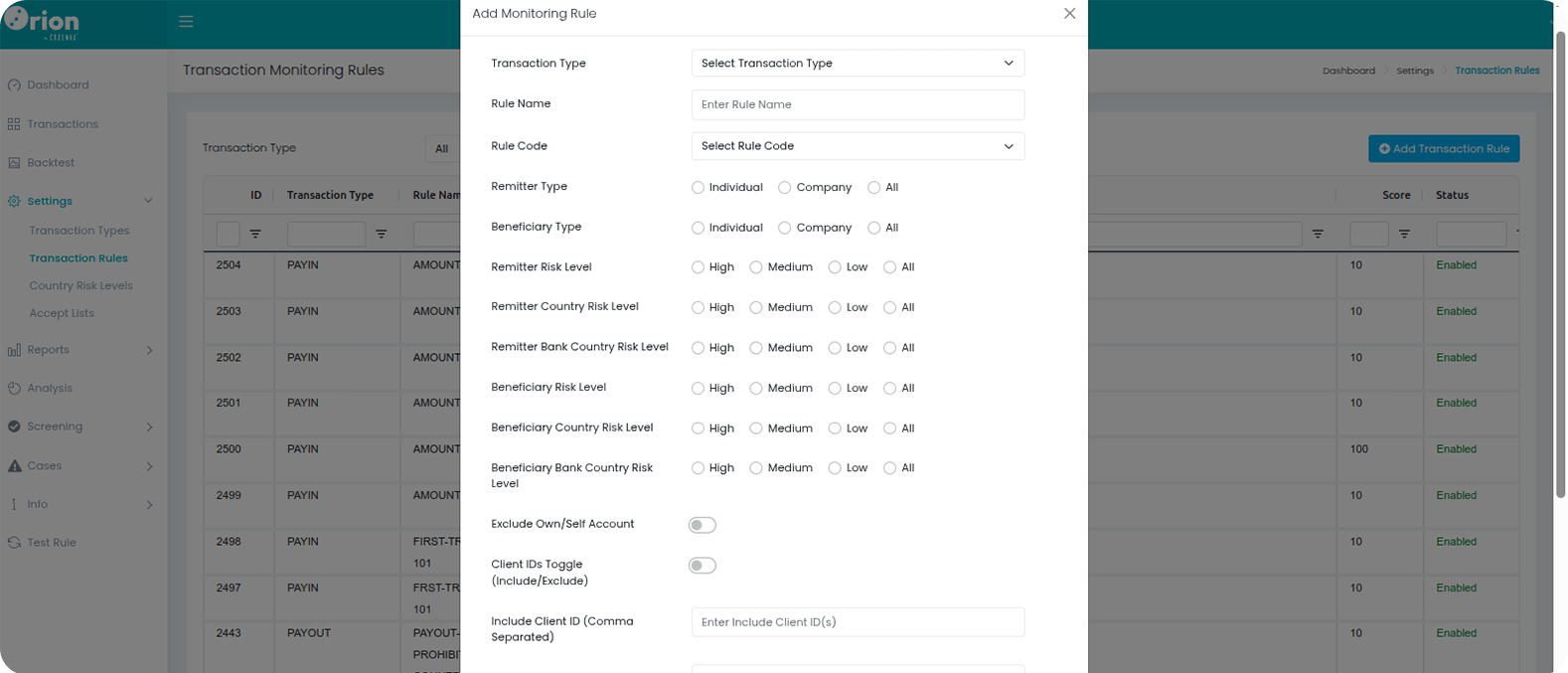
Task: Click the Test Rule sidebar icon
Action: (x=14, y=543)
